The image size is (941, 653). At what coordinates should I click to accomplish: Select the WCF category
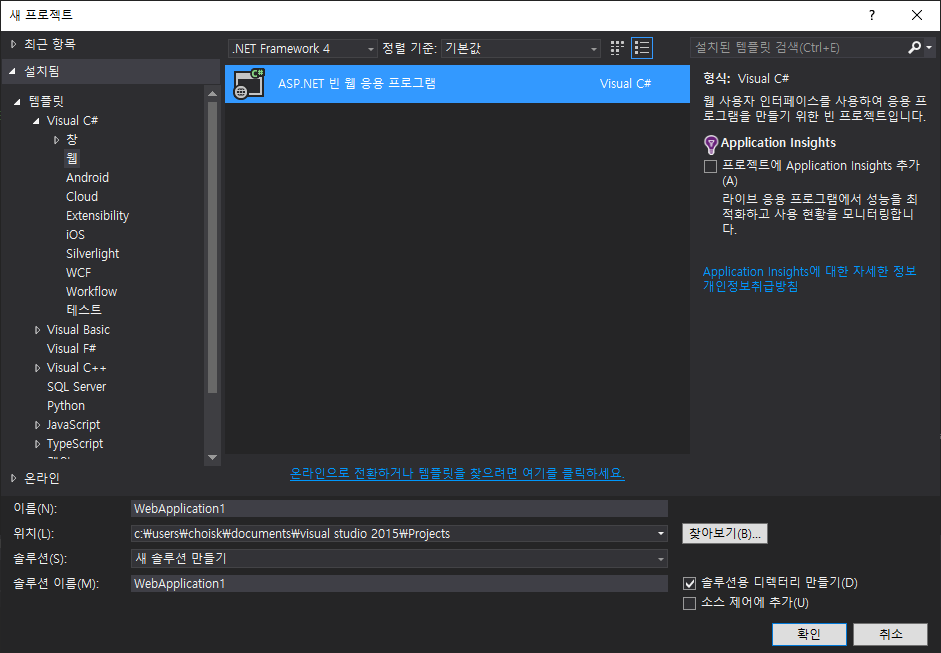[x=79, y=272]
